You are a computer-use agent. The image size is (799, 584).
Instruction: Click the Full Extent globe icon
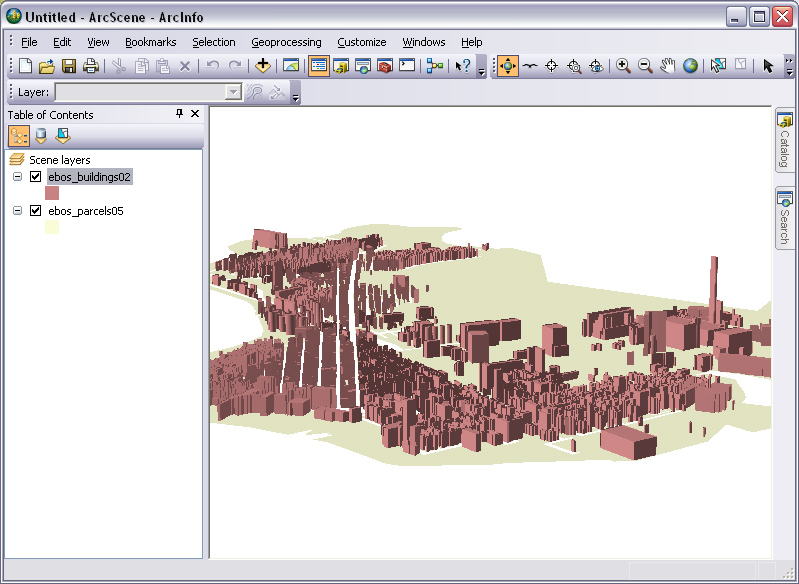click(x=690, y=66)
